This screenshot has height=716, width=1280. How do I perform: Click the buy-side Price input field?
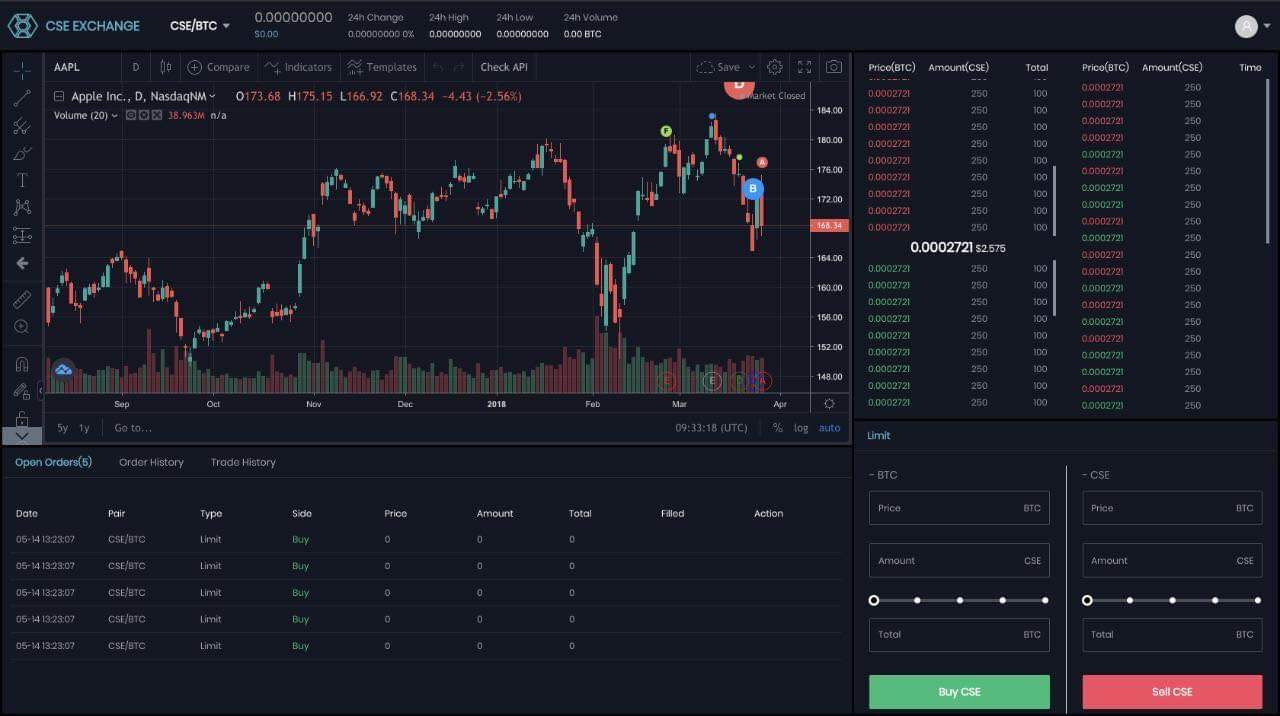(959, 508)
